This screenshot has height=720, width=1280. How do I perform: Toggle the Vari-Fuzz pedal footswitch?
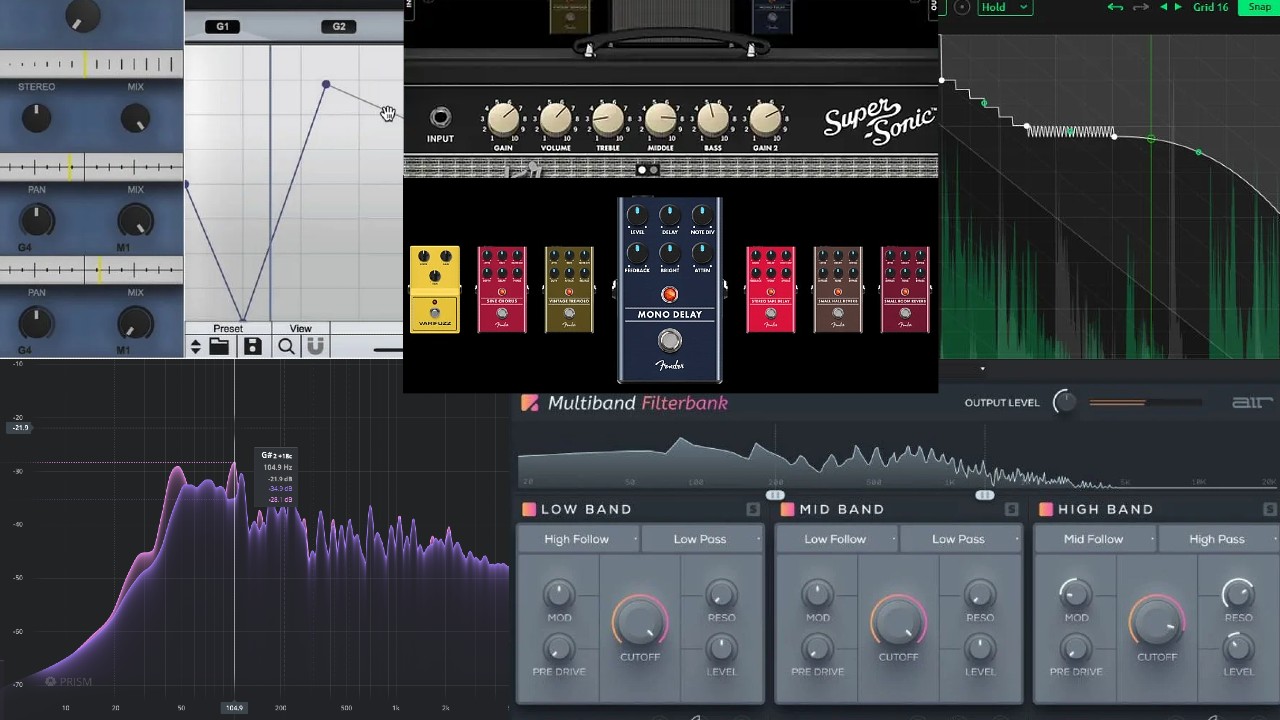pos(435,313)
